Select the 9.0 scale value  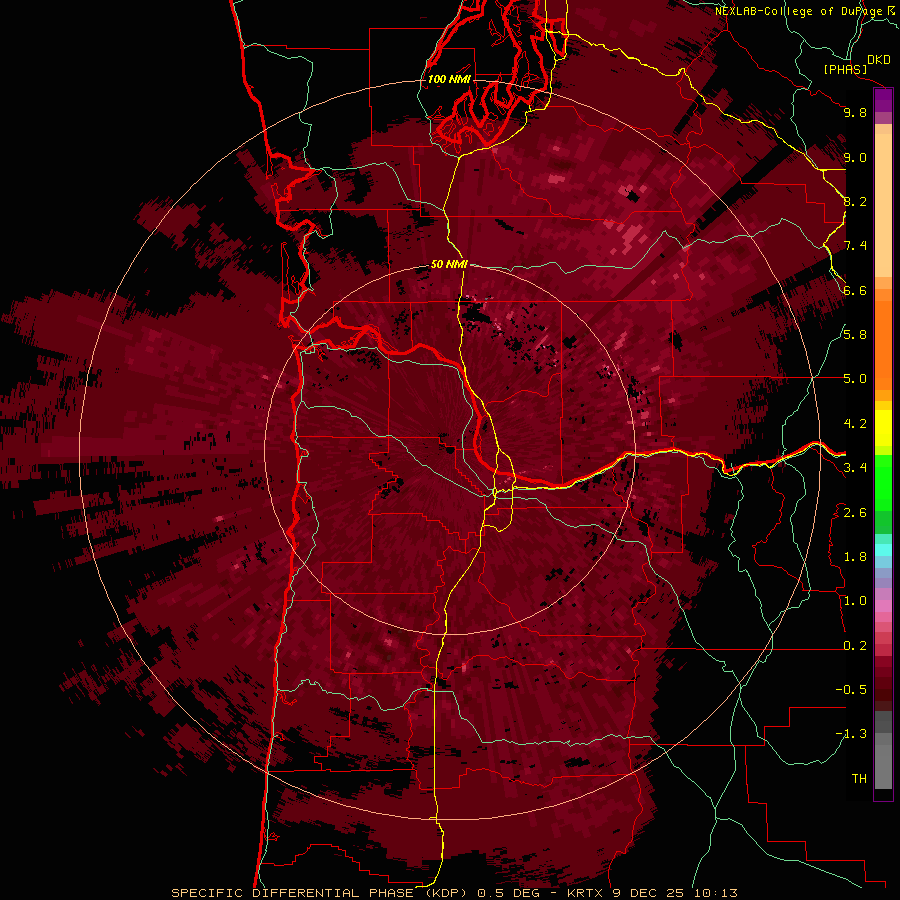855,157
